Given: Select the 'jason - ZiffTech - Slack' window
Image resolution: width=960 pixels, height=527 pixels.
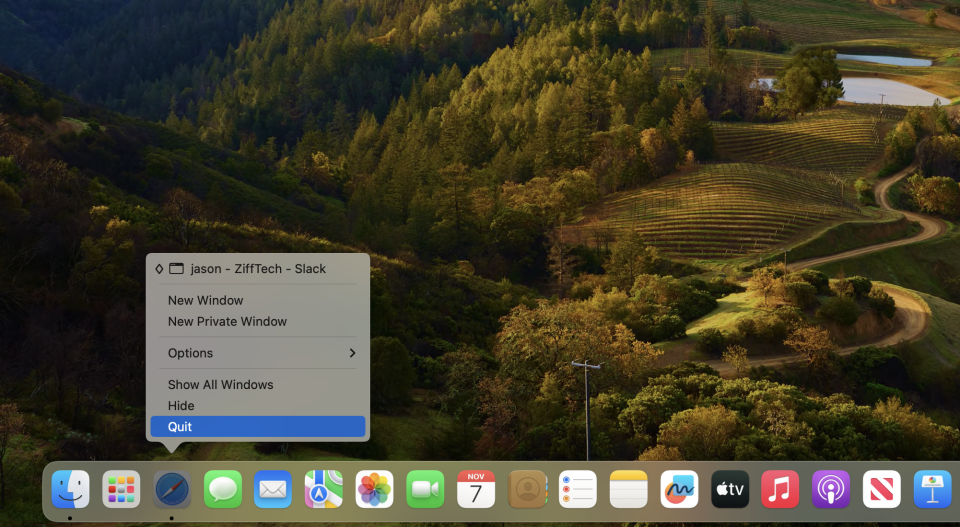Looking at the screenshot, I should tap(257, 269).
